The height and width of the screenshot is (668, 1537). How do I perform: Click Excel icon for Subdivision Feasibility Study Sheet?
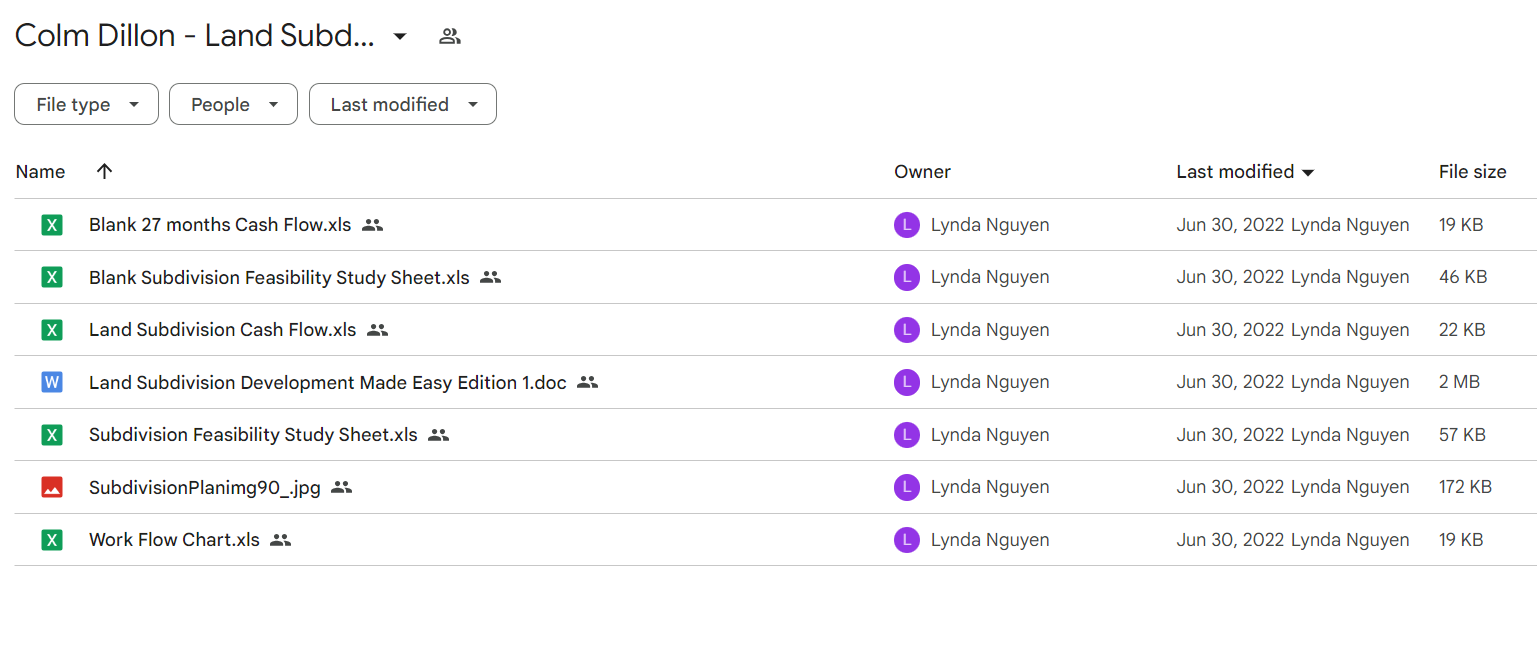(52, 435)
